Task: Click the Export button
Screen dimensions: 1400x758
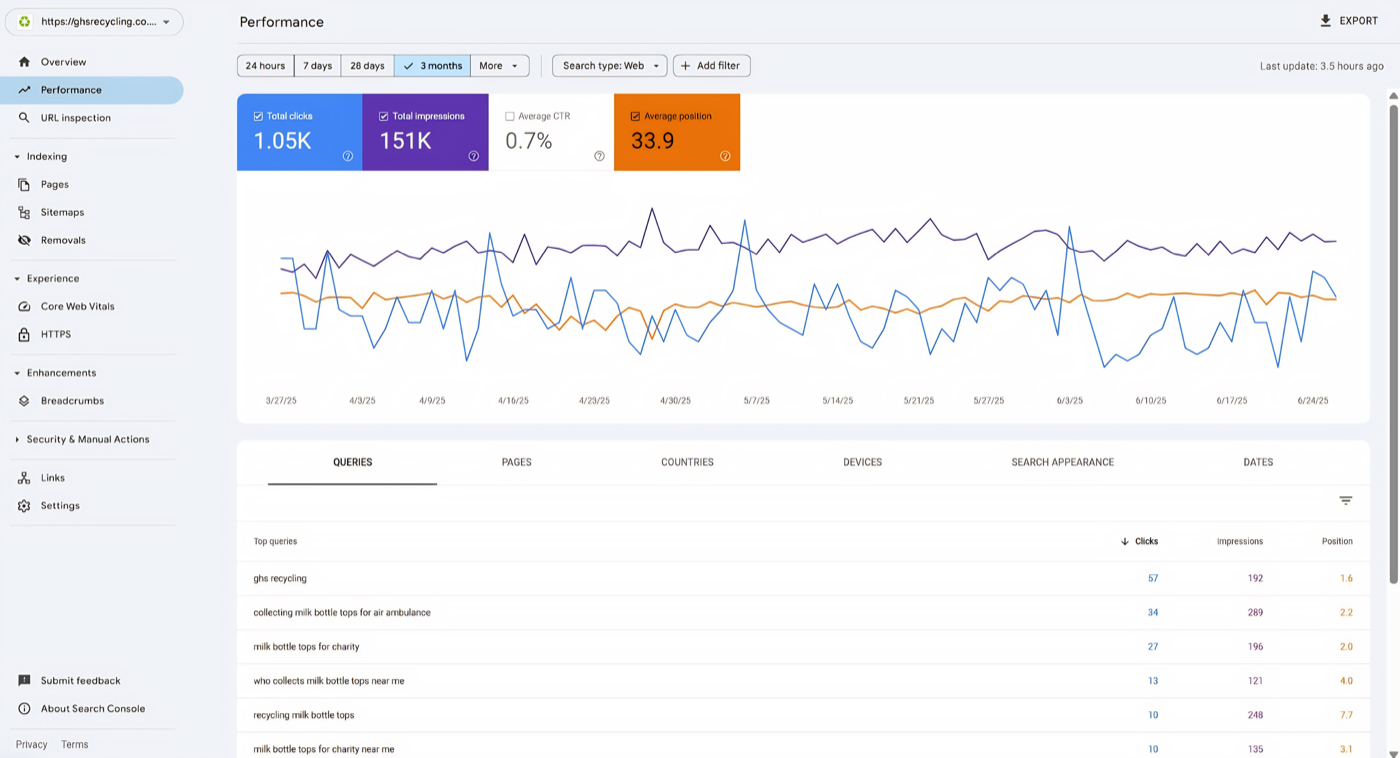Action: (x=1348, y=21)
